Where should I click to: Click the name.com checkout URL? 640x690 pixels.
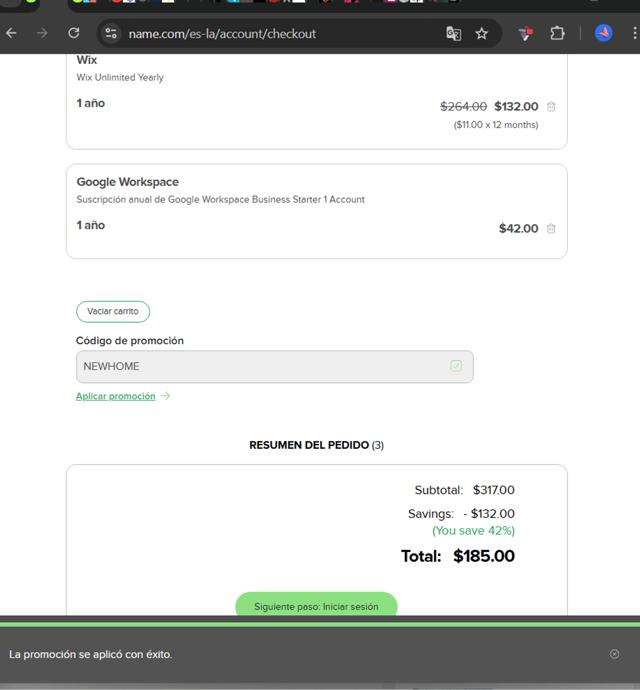pos(222,34)
